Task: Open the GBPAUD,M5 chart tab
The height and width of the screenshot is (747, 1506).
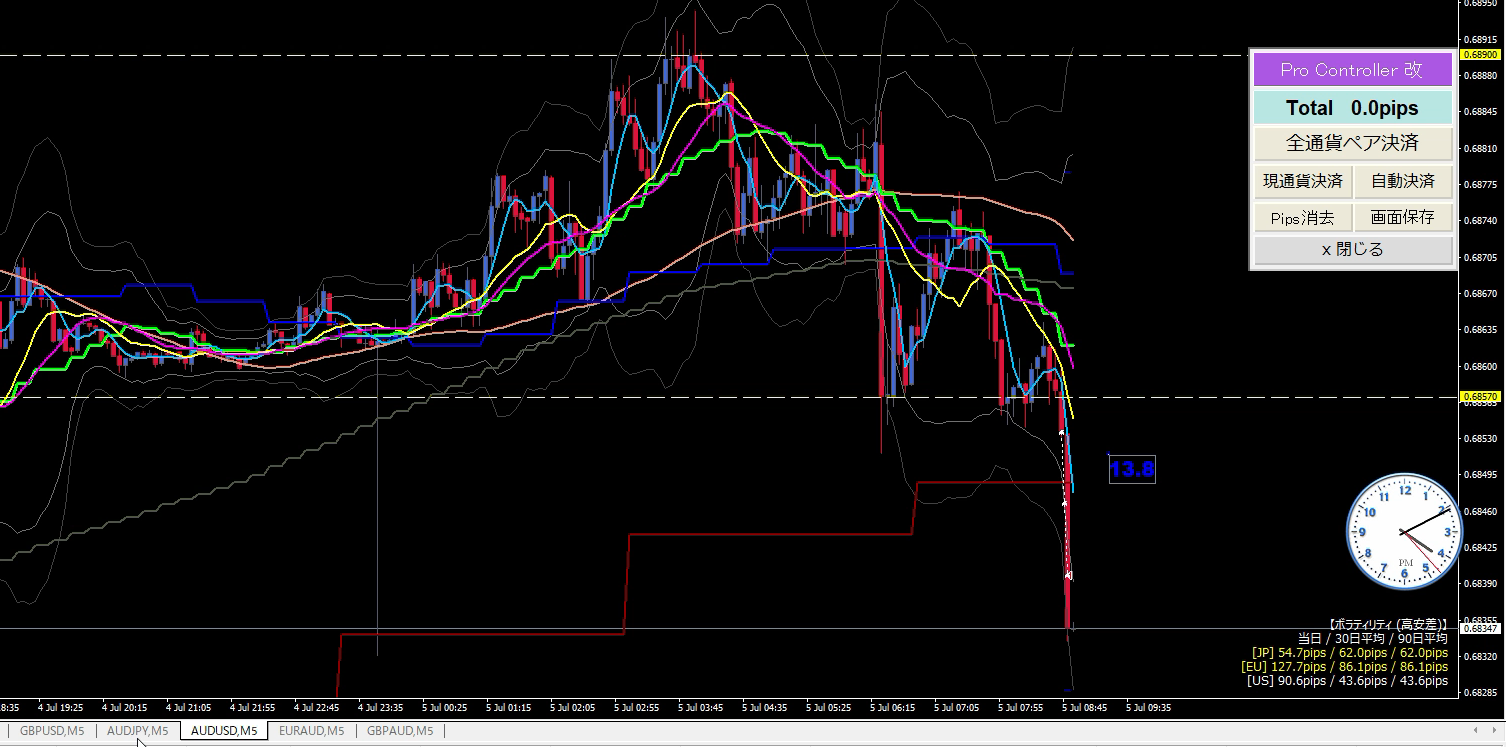Action: click(x=400, y=731)
